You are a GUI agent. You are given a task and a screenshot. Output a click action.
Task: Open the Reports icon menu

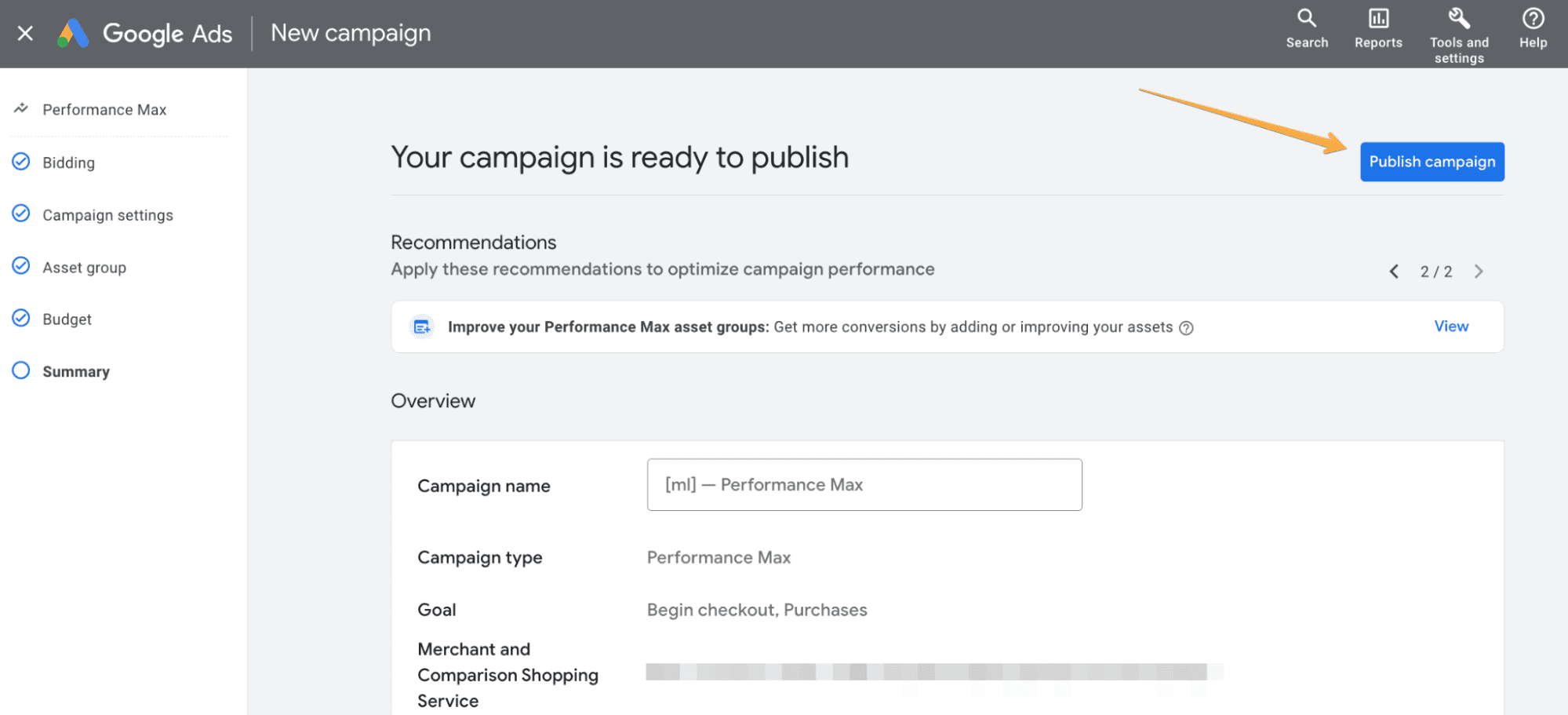[1377, 29]
